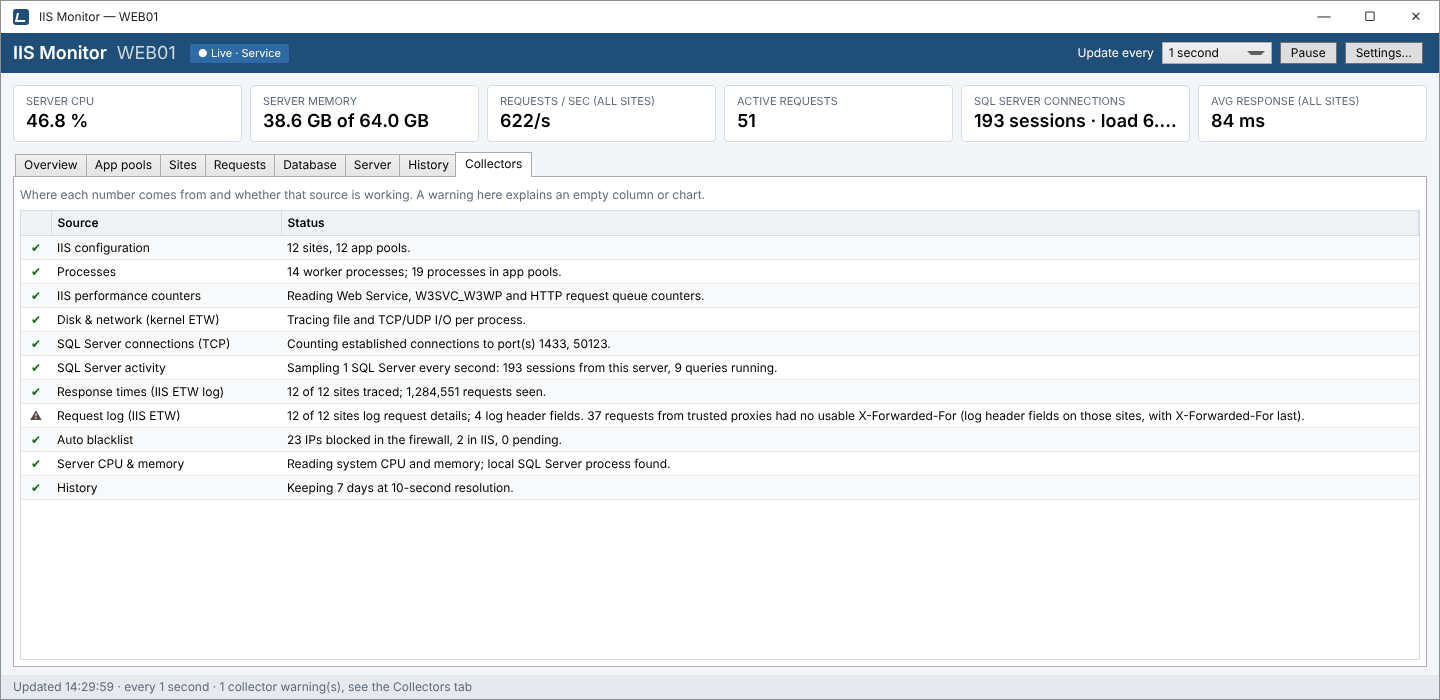The width and height of the screenshot is (1440, 700).
Task: Click 'Reading system CPU and memory' status text
Action: (x=478, y=464)
